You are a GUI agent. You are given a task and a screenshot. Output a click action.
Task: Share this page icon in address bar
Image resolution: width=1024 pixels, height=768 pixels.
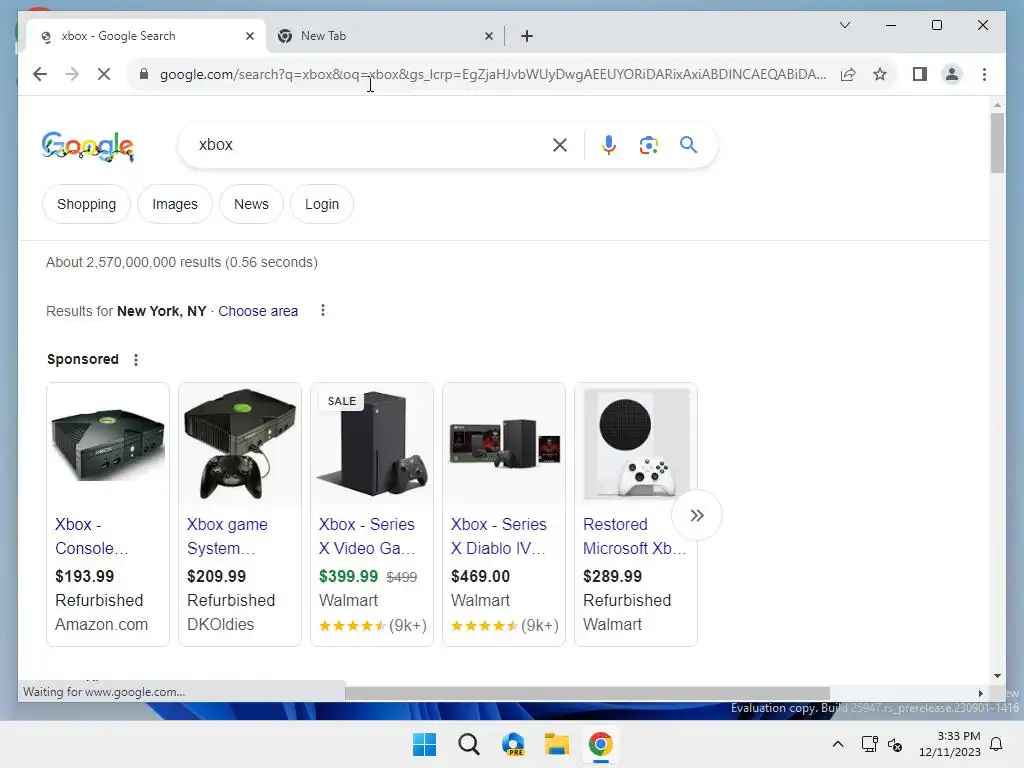848,74
